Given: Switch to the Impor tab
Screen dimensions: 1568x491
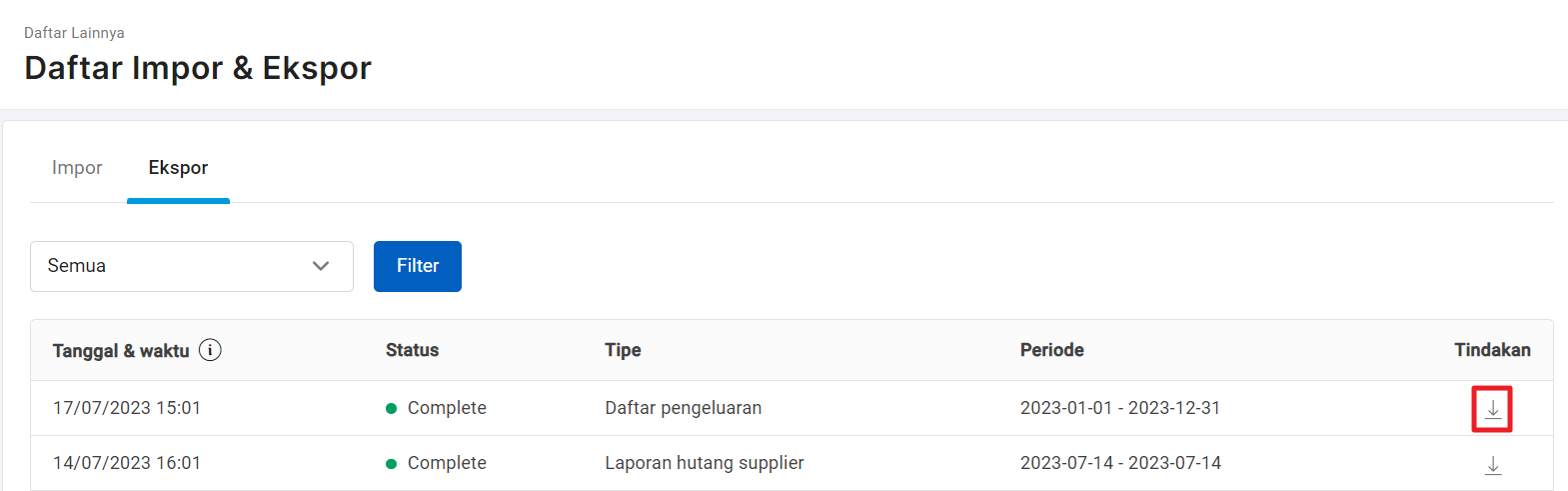Looking at the screenshot, I should (77, 168).
